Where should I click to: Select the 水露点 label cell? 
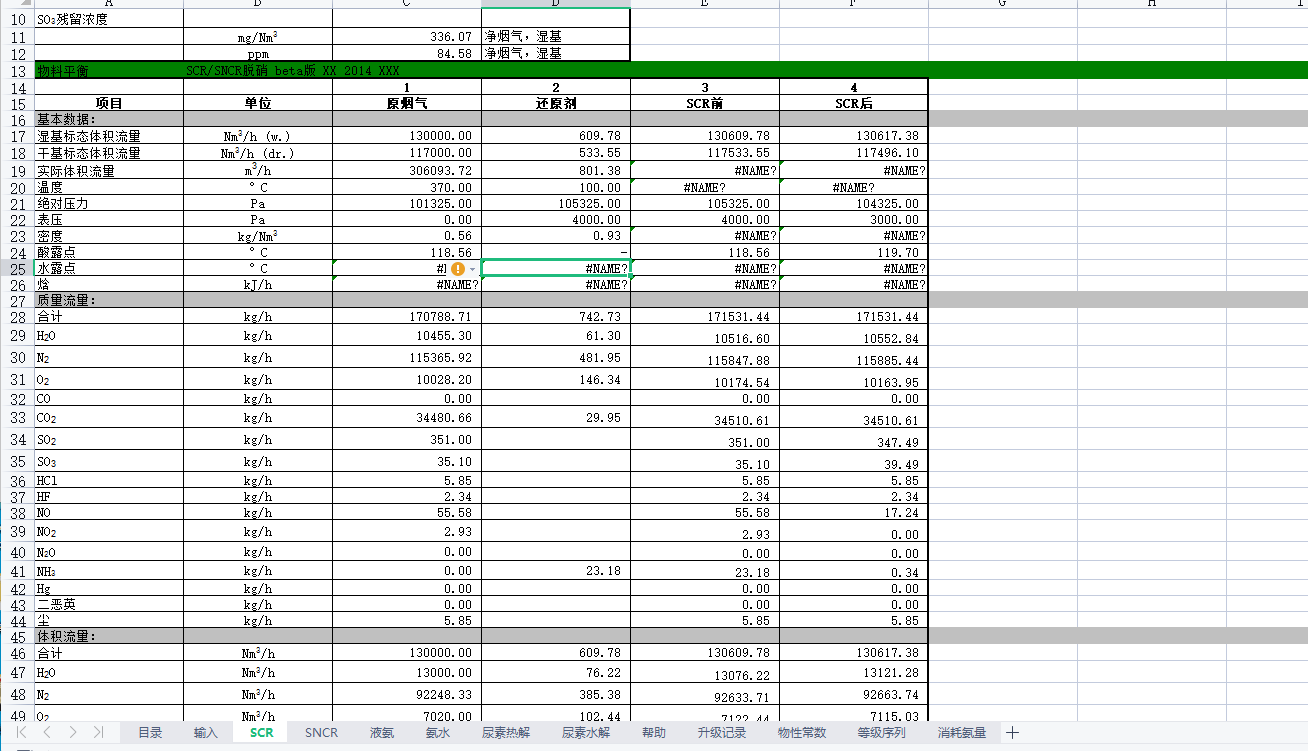click(109, 269)
